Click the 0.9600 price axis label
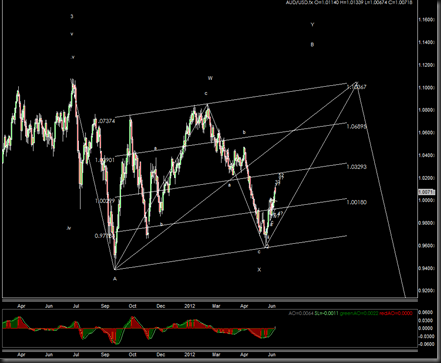The height and width of the screenshot is (363, 441). click(x=426, y=246)
